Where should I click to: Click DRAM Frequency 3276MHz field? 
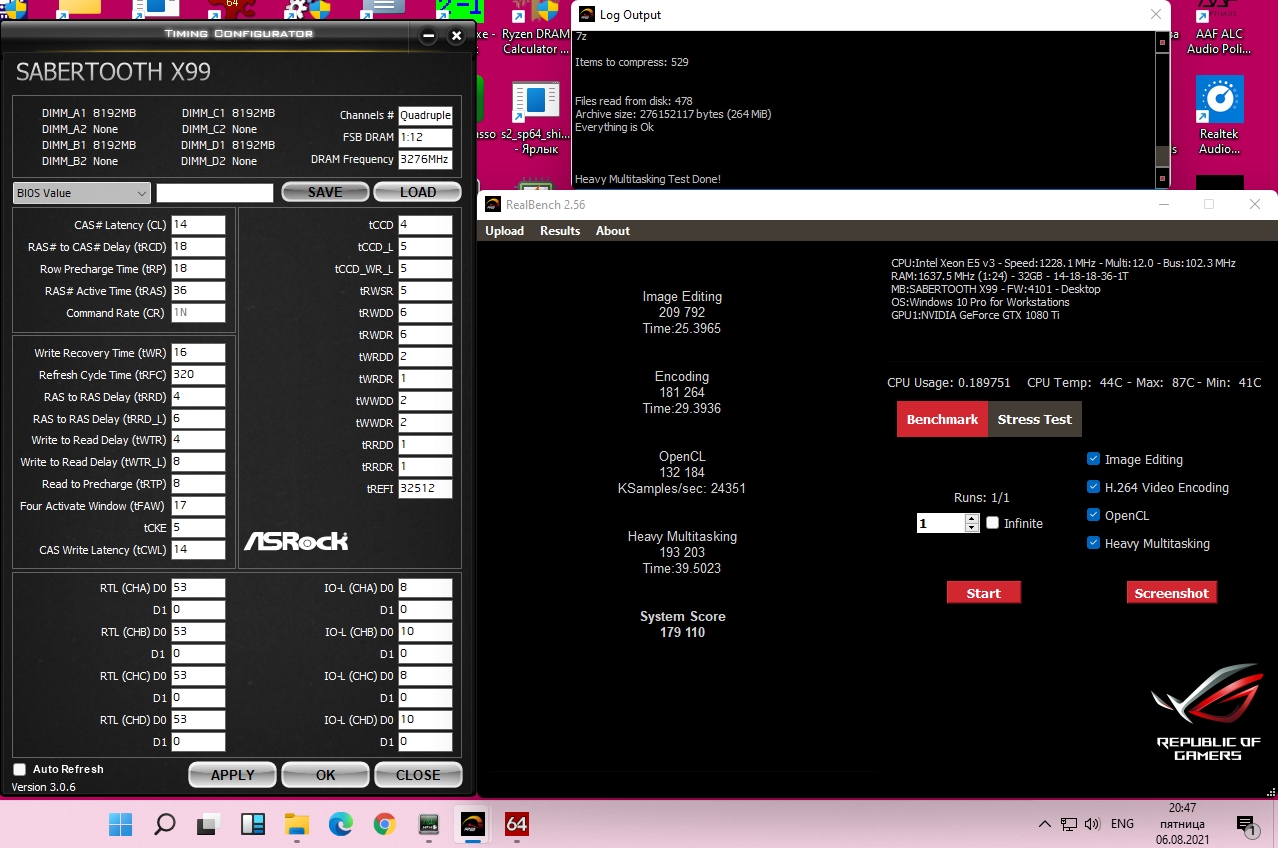pyautogui.click(x=425, y=159)
